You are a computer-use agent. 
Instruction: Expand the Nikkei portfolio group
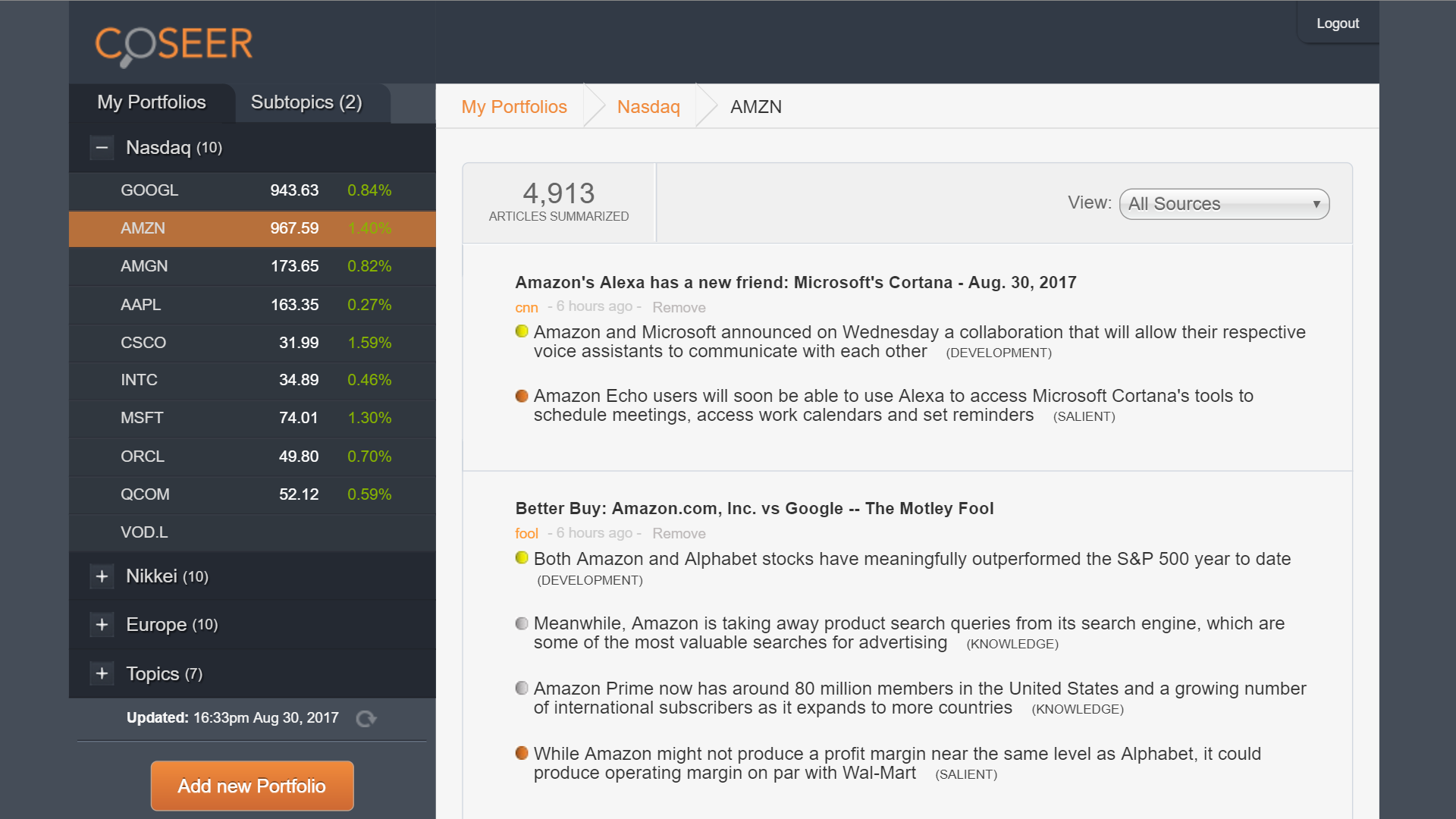click(x=102, y=576)
